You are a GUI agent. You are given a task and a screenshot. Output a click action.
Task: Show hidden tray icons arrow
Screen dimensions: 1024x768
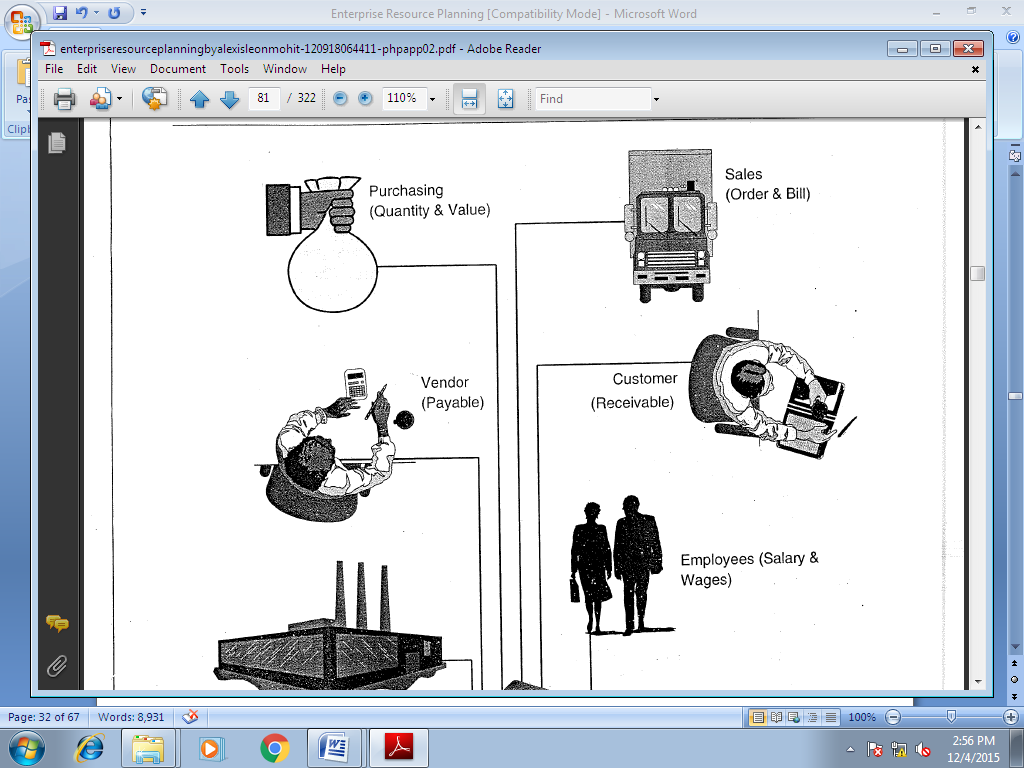tap(850, 749)
